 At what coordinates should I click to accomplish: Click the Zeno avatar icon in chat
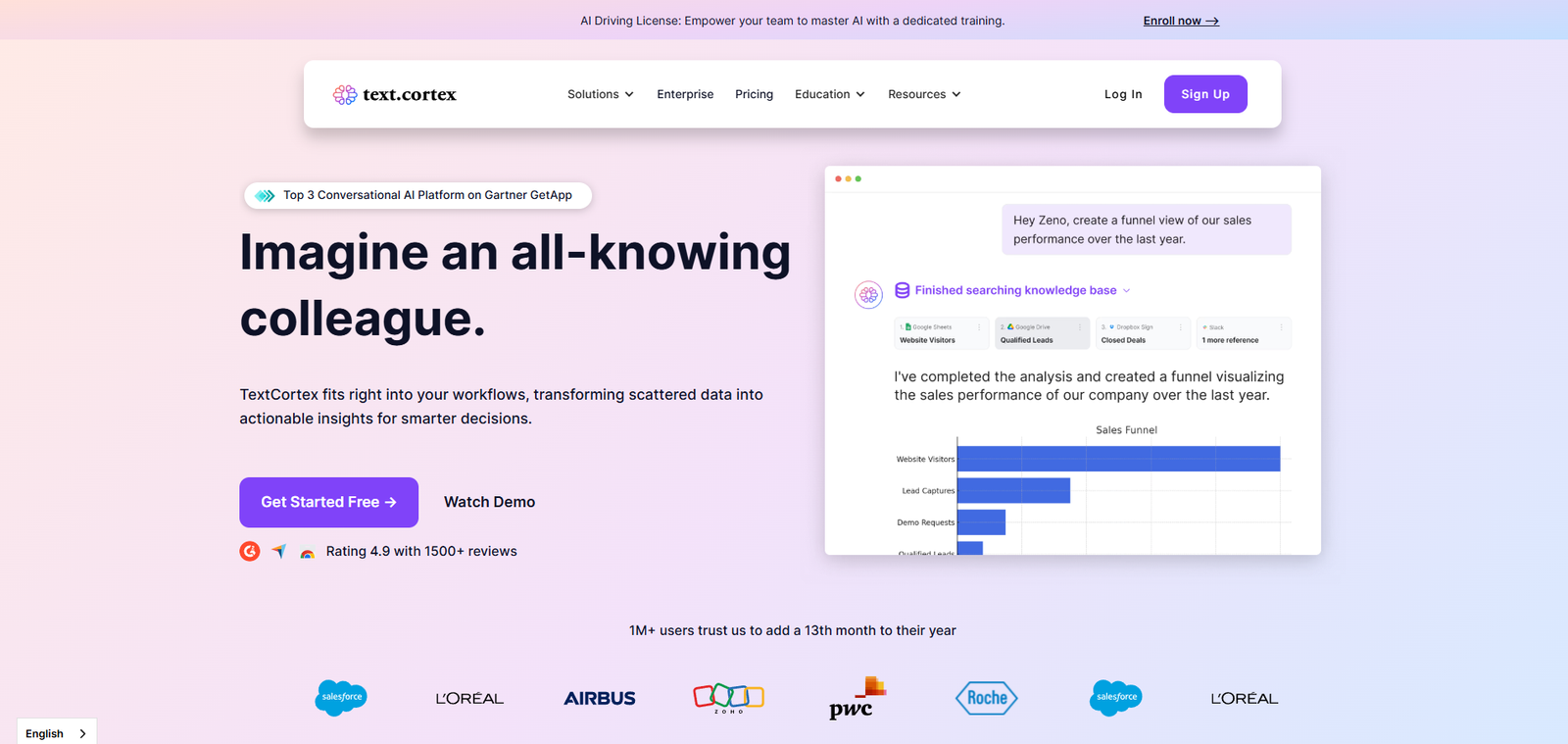click(x=868, y=294)
